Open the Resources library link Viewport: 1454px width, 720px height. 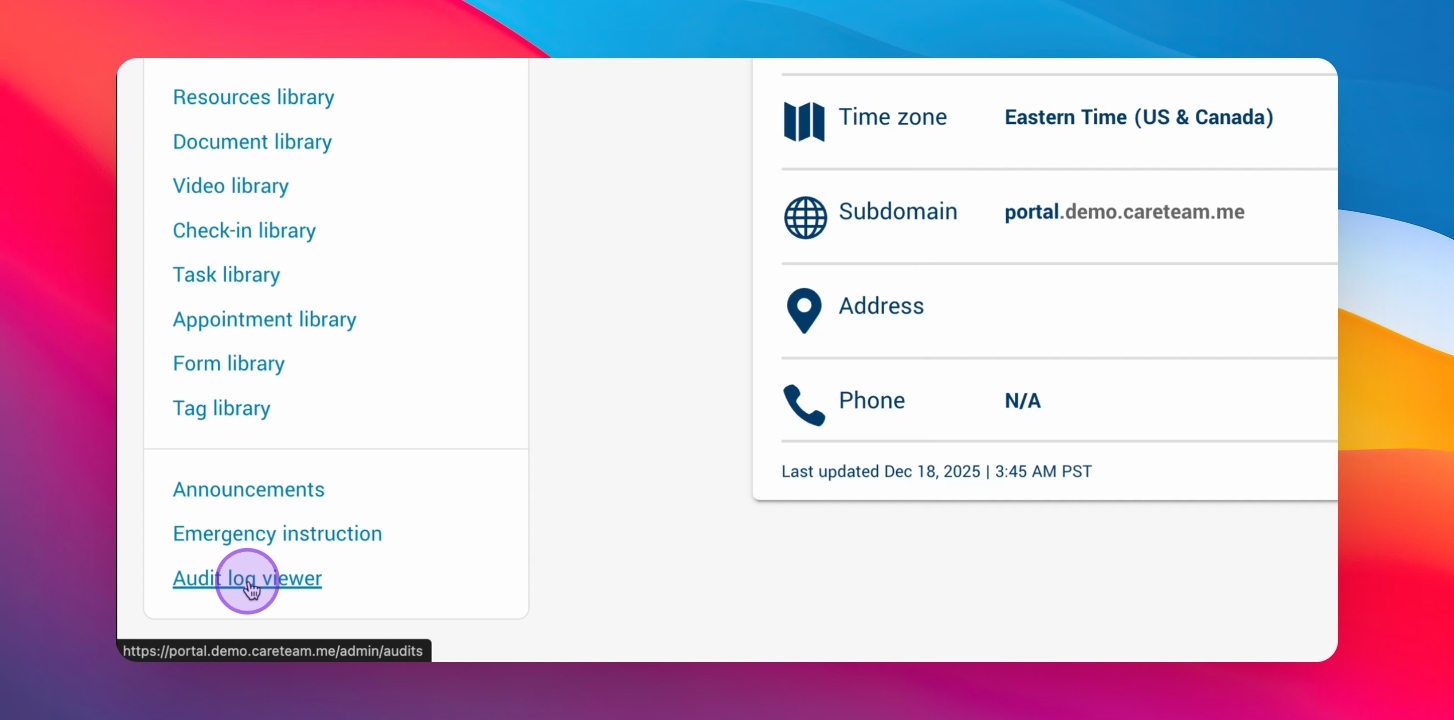point(254,97)
